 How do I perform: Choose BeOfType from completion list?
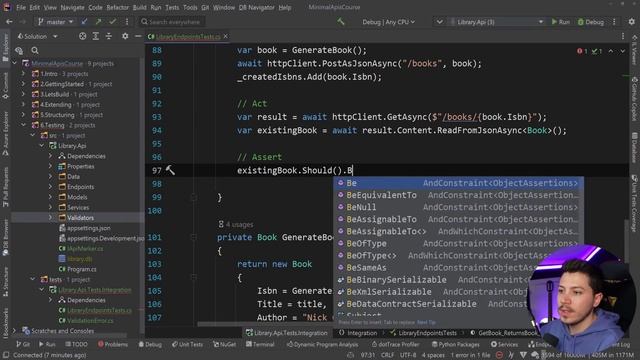(x=458, y=244)
